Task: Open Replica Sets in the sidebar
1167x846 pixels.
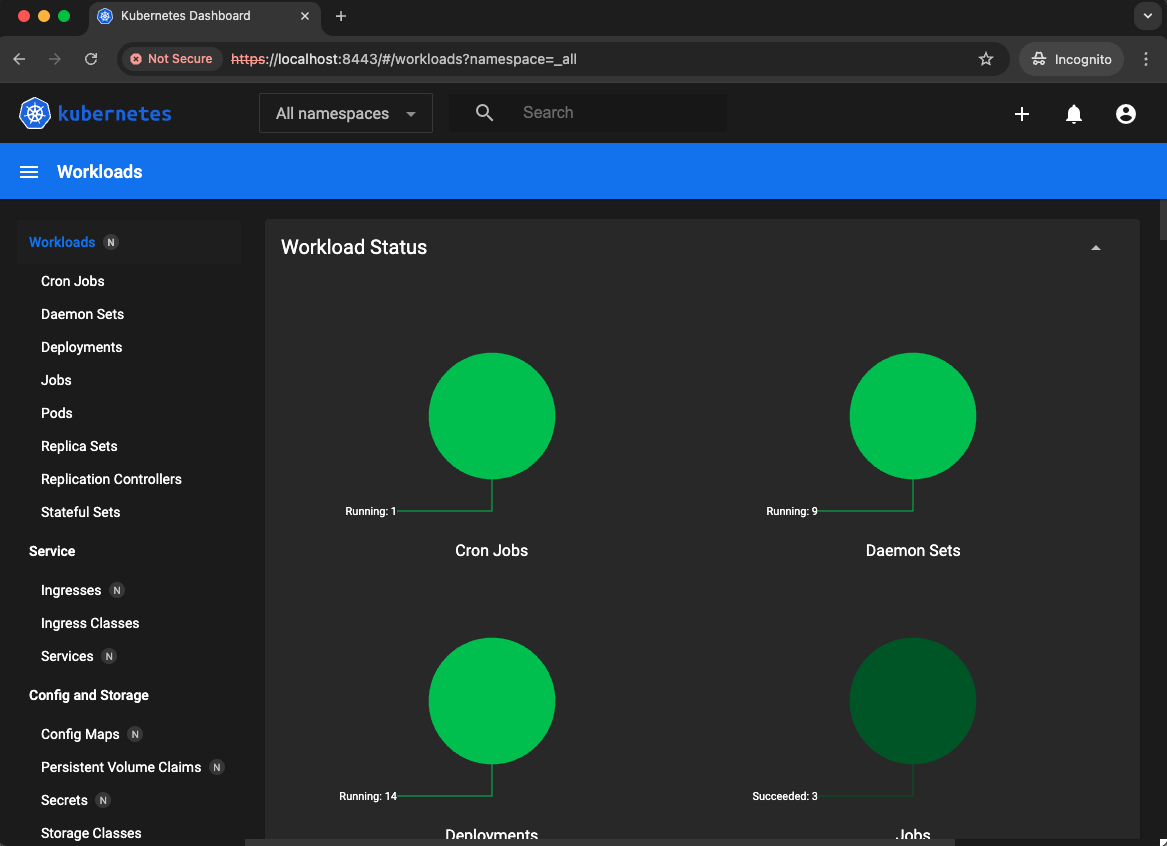Action: (x=79, y=446)
